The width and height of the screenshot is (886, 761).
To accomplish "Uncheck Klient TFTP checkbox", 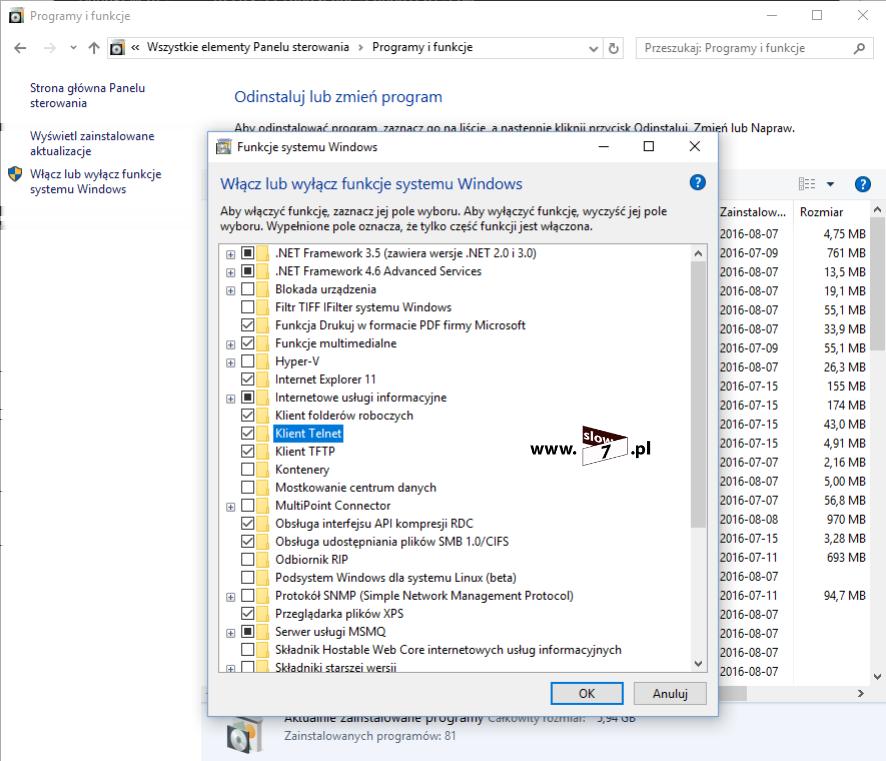I will coord(247,451).
